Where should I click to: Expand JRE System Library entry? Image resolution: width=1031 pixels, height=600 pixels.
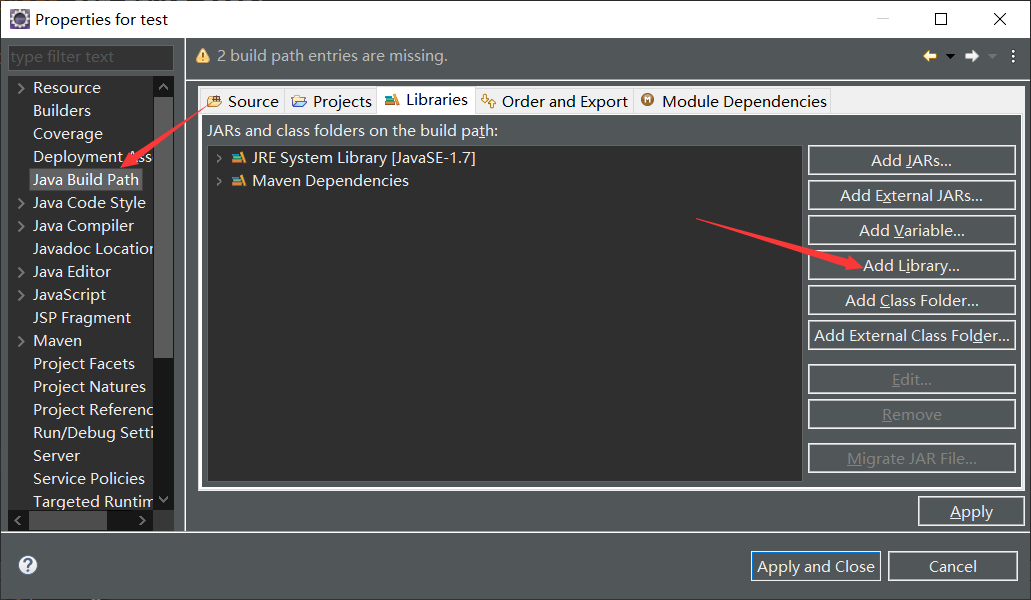click(219, 158)
